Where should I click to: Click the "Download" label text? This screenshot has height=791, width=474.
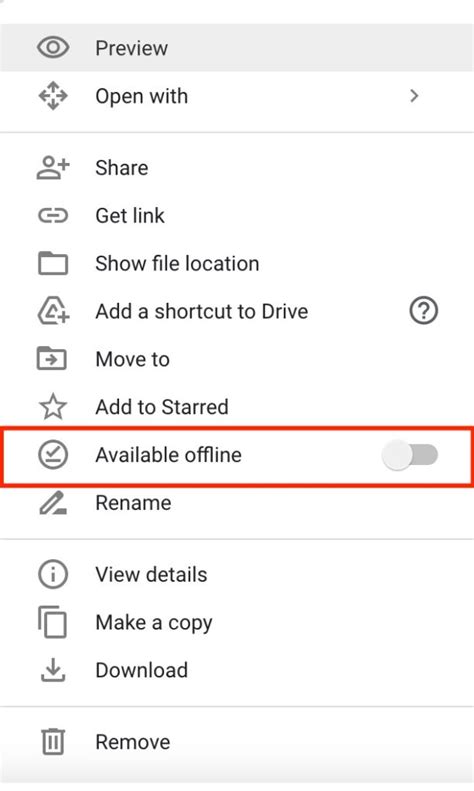pyautogui.click(x=142, y=670)
